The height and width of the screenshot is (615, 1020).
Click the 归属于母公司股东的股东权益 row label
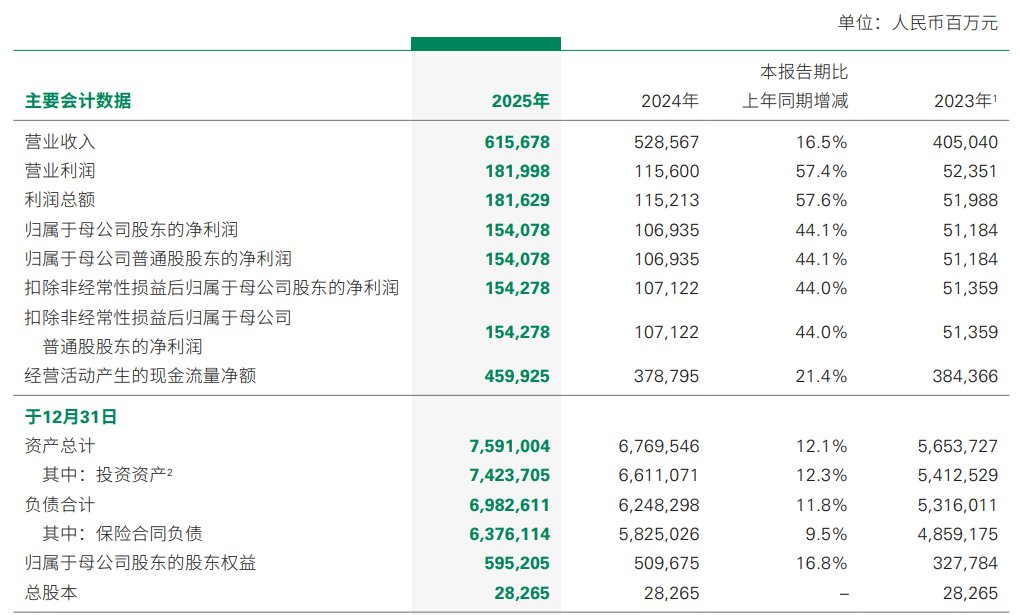tap(140, 563)
